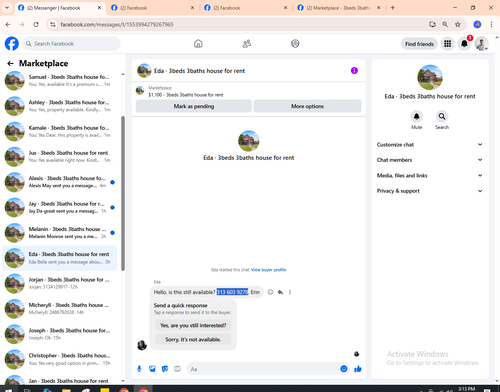Open the emoji picker in message box

[x=344, y=369]
